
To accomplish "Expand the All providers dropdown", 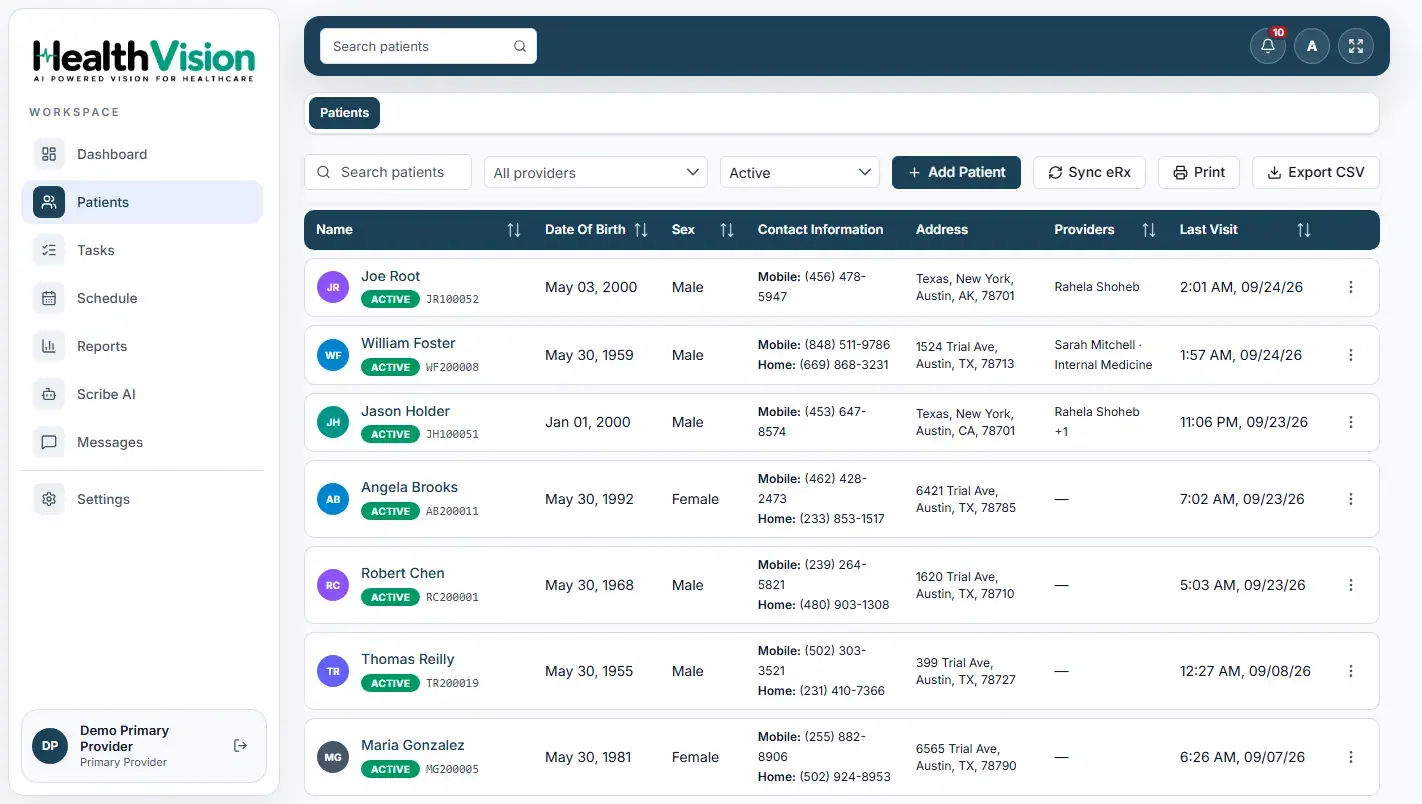I will [596, 172].
